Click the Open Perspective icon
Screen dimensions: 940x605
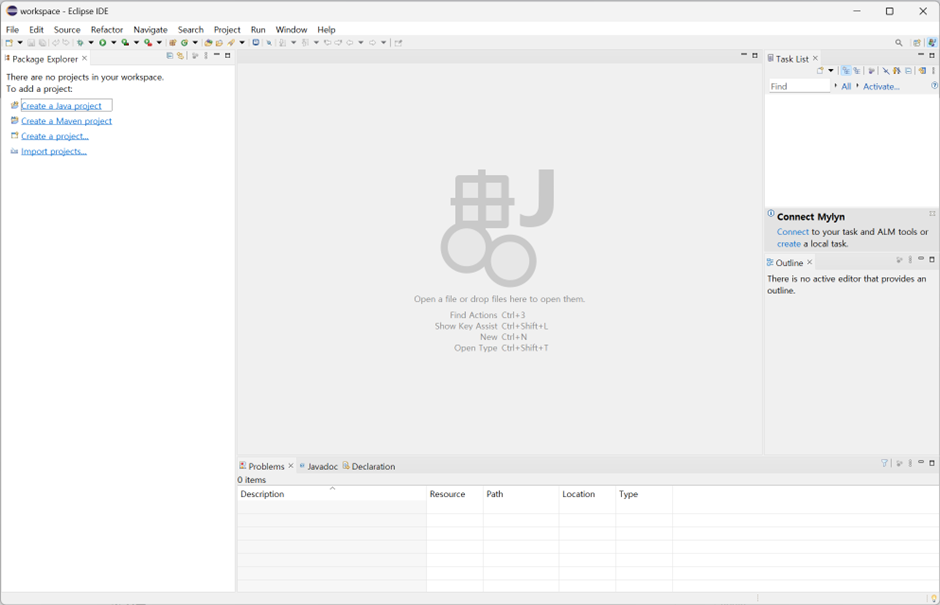coord(917,43)
